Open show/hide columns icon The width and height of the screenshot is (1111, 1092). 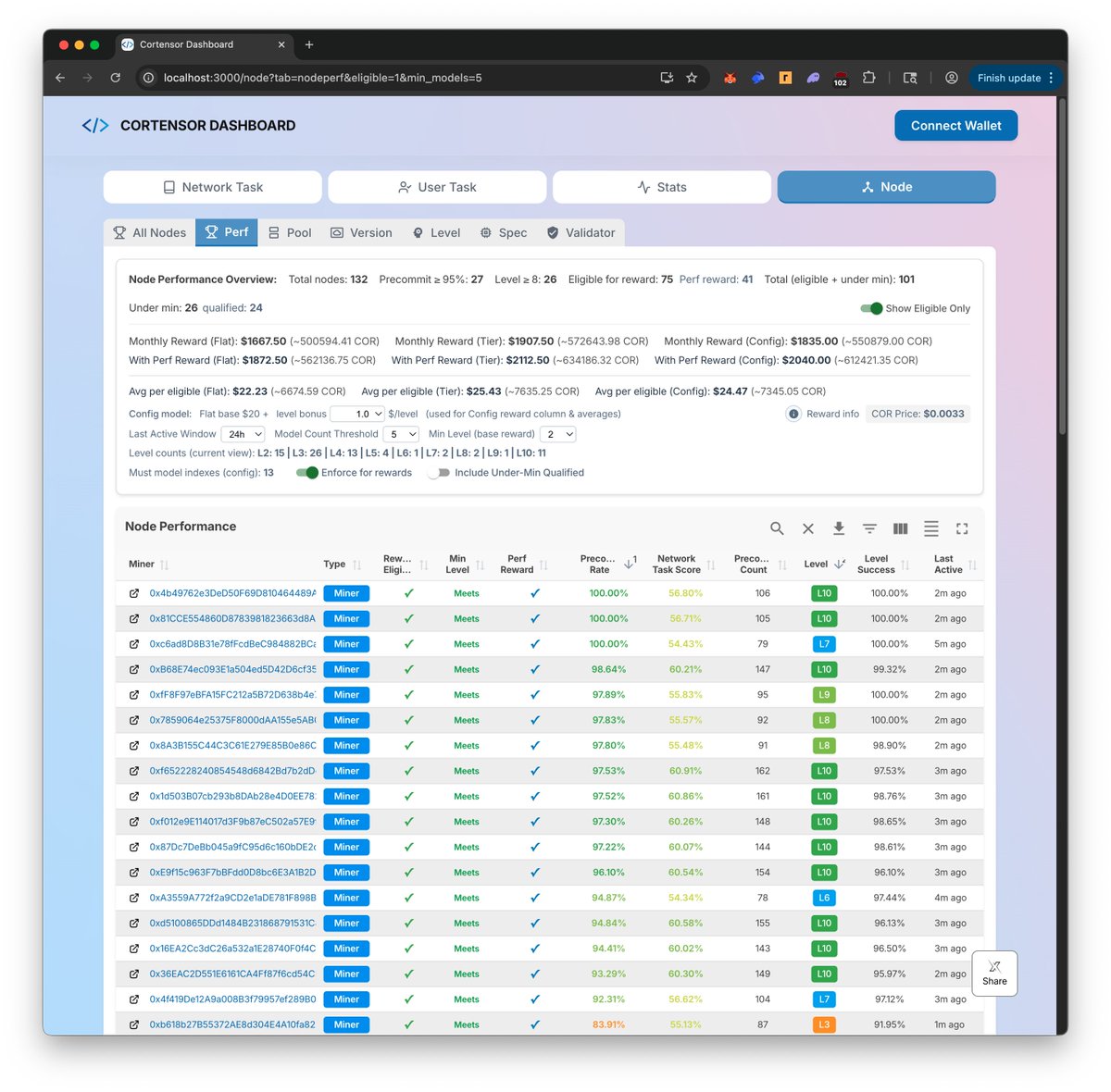900,528
